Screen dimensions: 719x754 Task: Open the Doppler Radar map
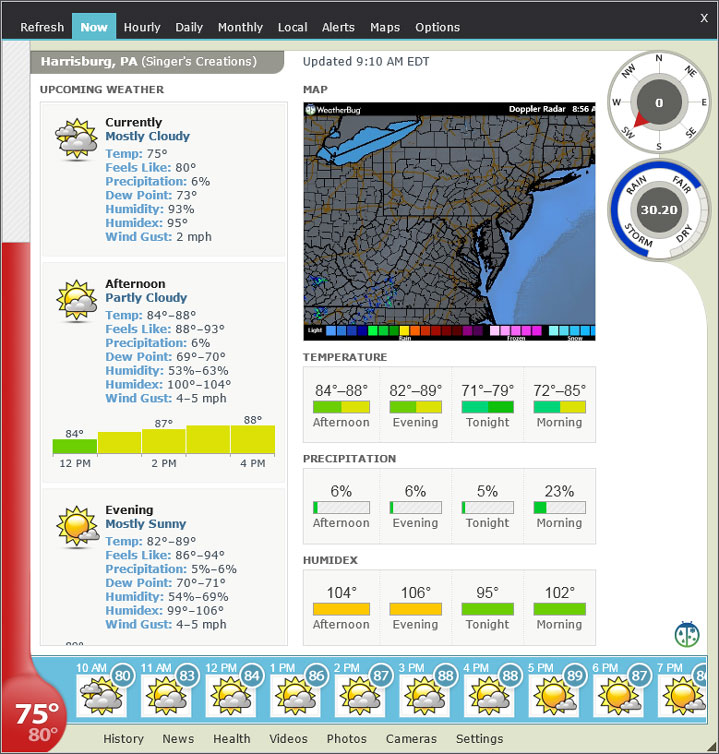pos(449,221)
